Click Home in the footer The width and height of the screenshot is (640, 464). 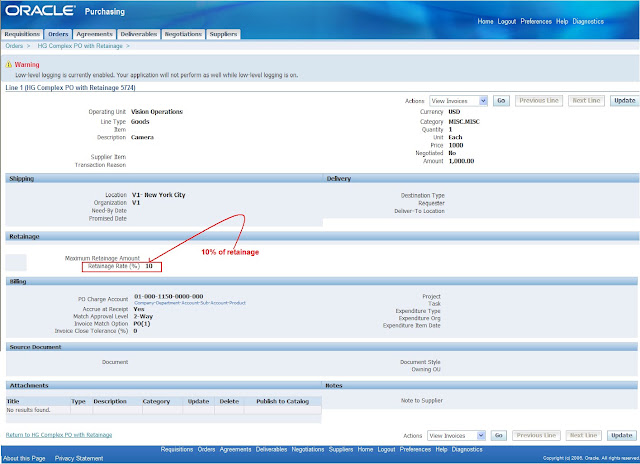(365, 449)
